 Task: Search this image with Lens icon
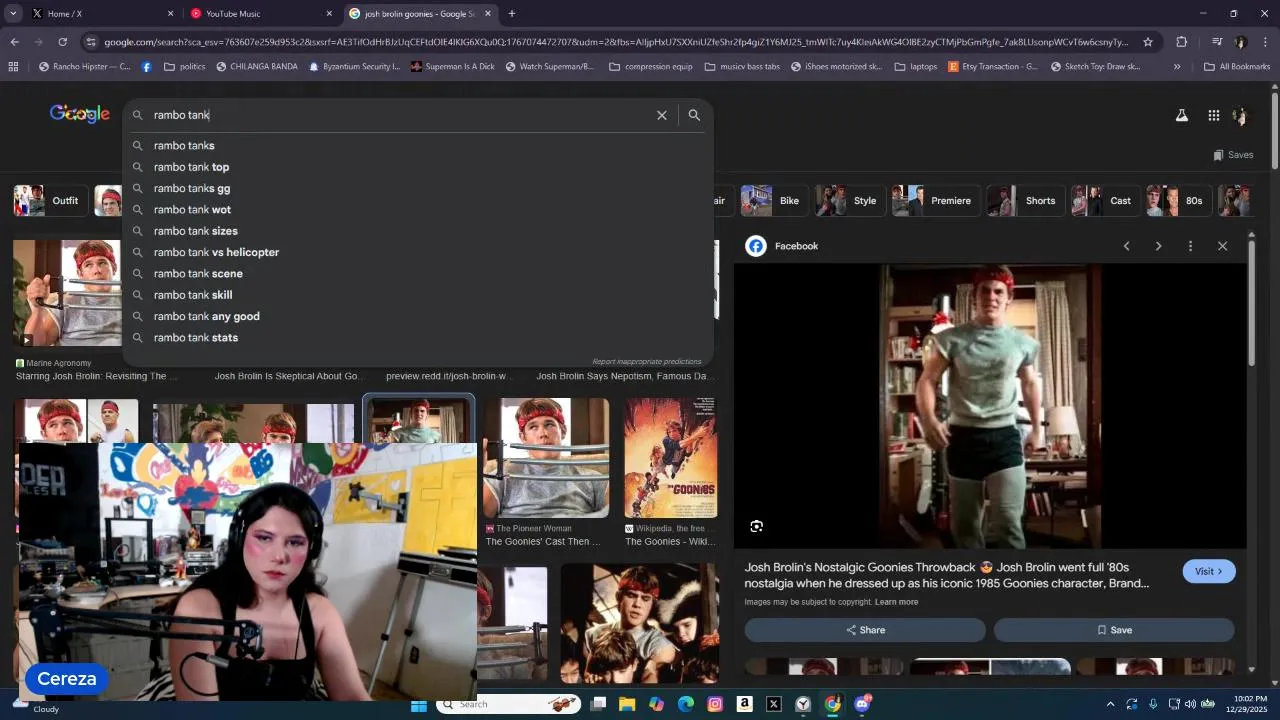click(x=756, y=526)
